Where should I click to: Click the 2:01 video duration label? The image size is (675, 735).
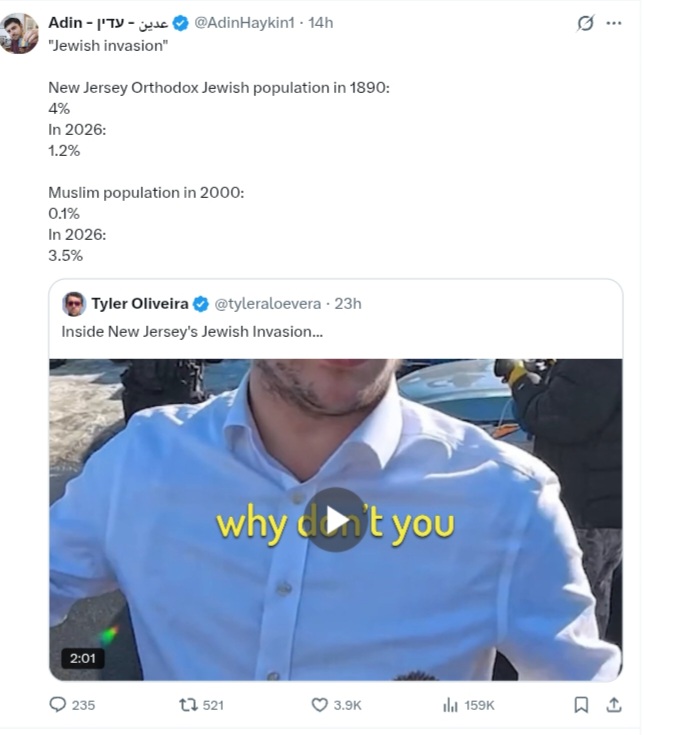(82, 659)
